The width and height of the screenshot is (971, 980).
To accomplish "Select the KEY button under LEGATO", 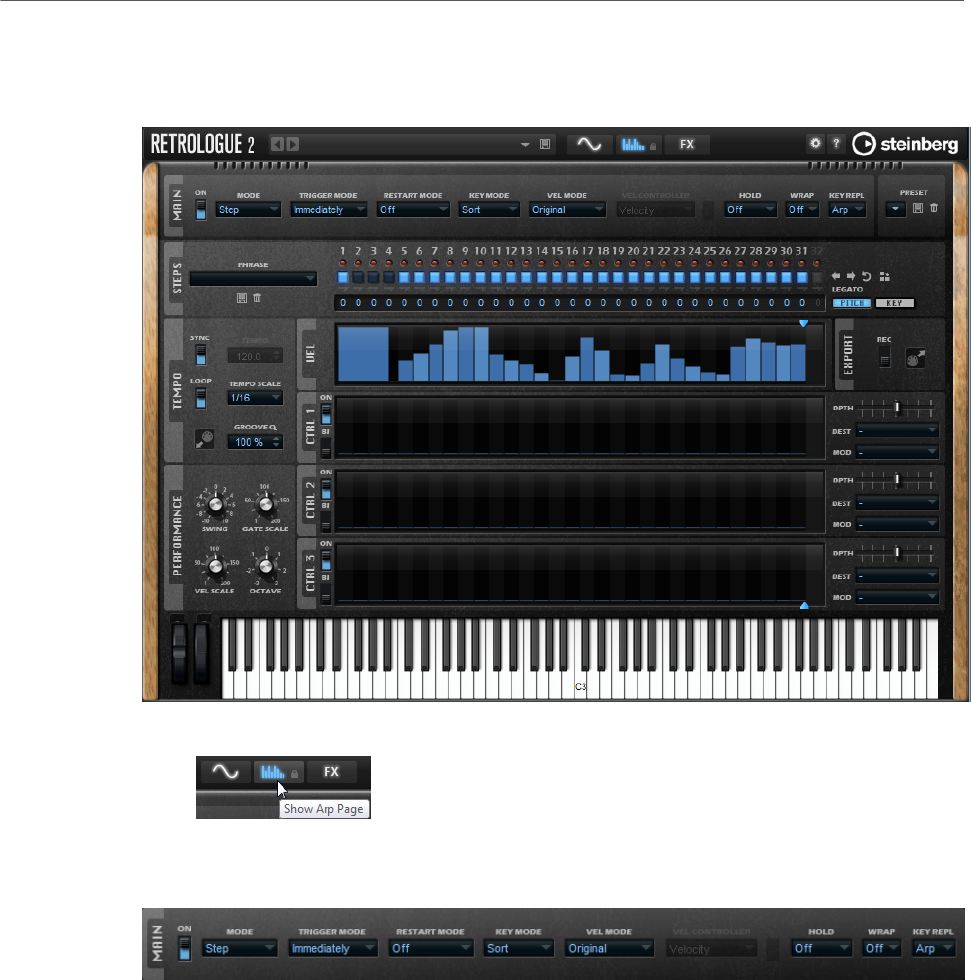I will tap(894, 303).
